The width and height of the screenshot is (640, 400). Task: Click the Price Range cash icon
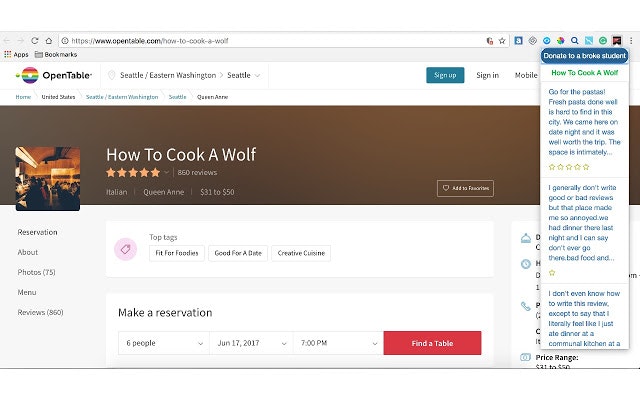(525, 357)
